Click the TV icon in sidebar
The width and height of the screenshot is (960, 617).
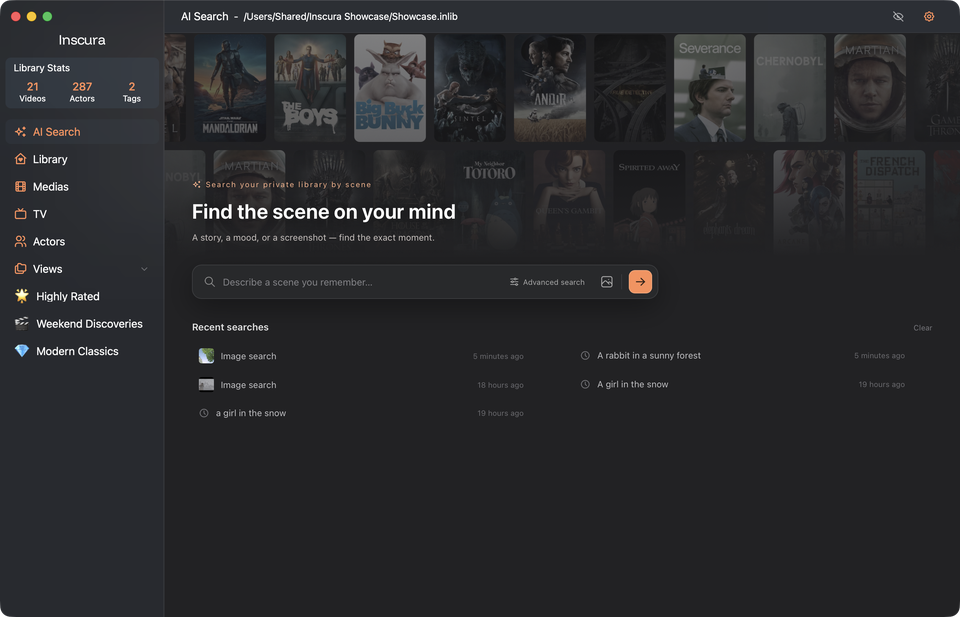tap(21, 214)
